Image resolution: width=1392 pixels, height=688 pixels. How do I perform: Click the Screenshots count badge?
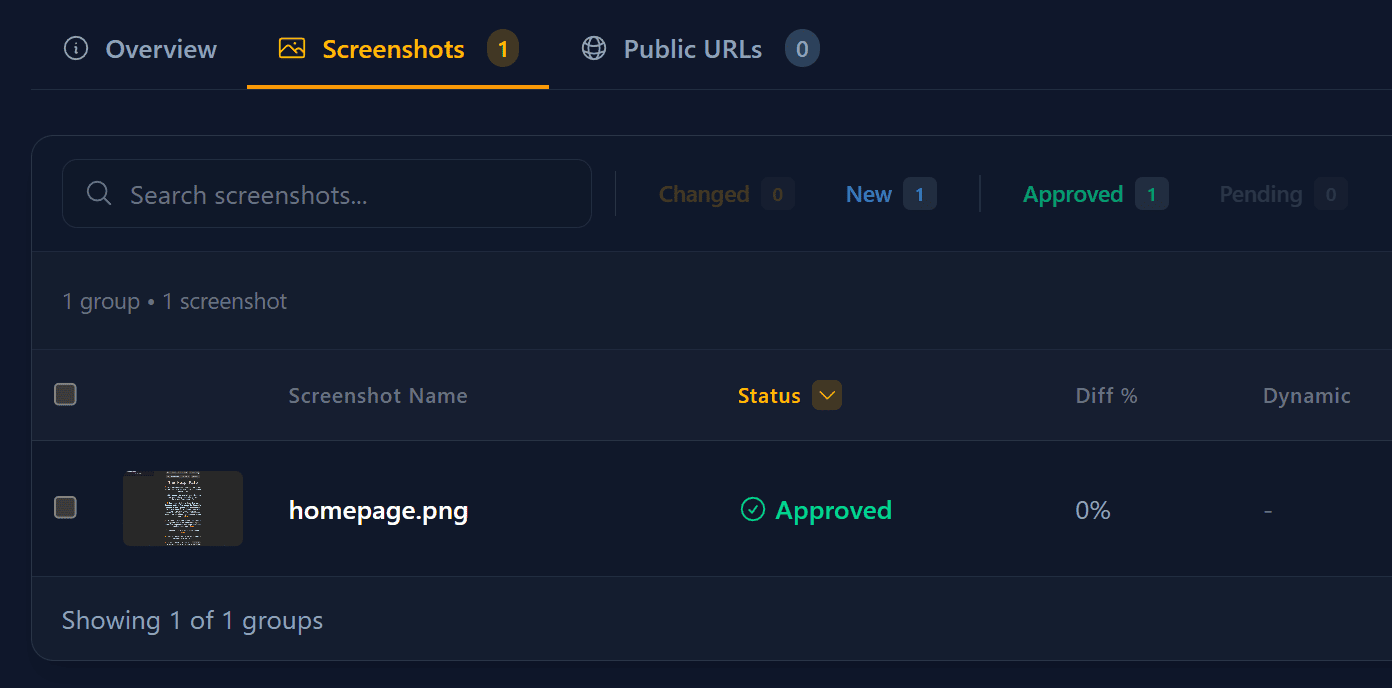(x=503, y=49)
